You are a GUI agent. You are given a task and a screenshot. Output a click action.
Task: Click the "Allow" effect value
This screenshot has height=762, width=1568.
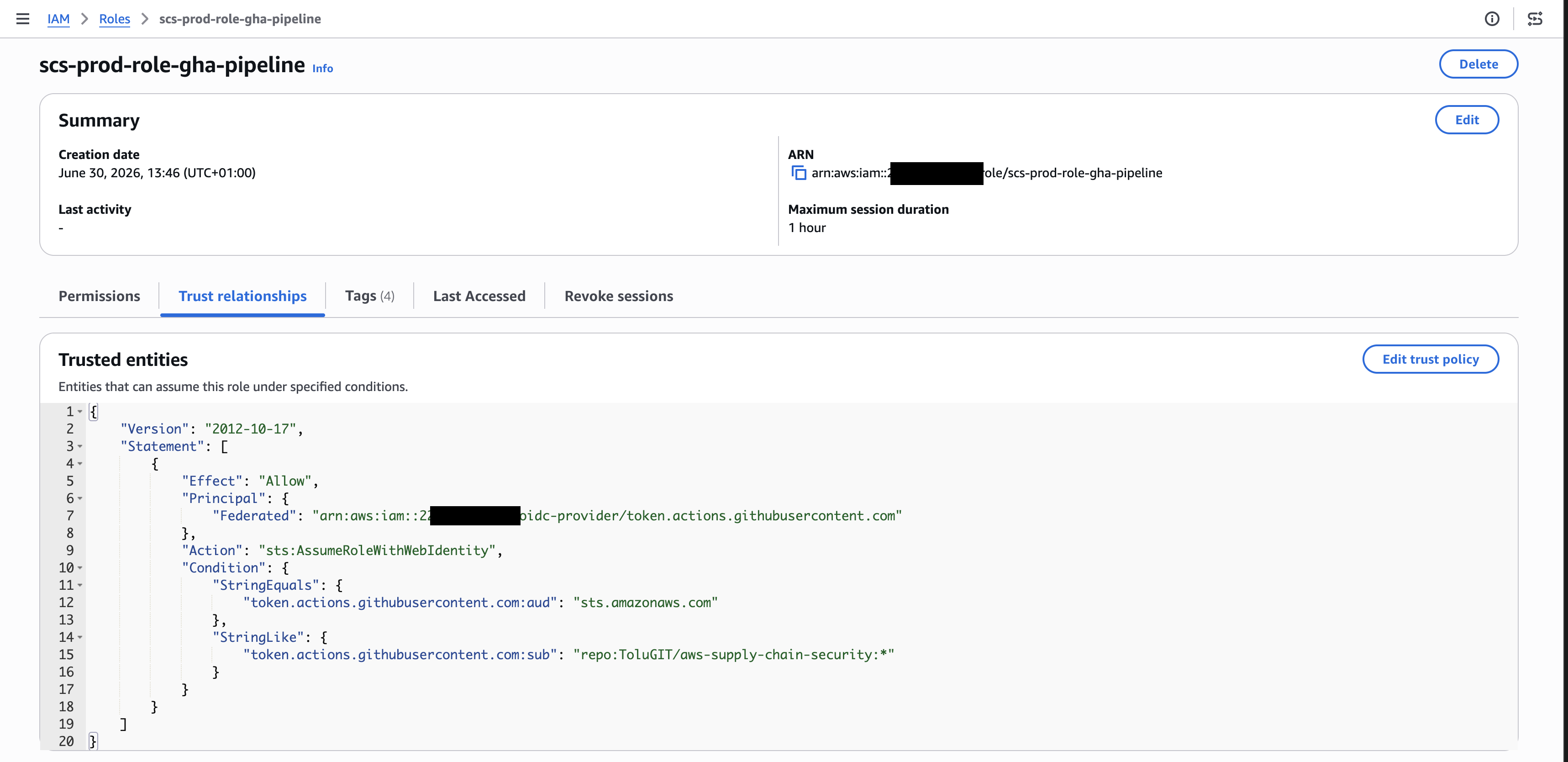pyautogui.click(x=285, y=481)
